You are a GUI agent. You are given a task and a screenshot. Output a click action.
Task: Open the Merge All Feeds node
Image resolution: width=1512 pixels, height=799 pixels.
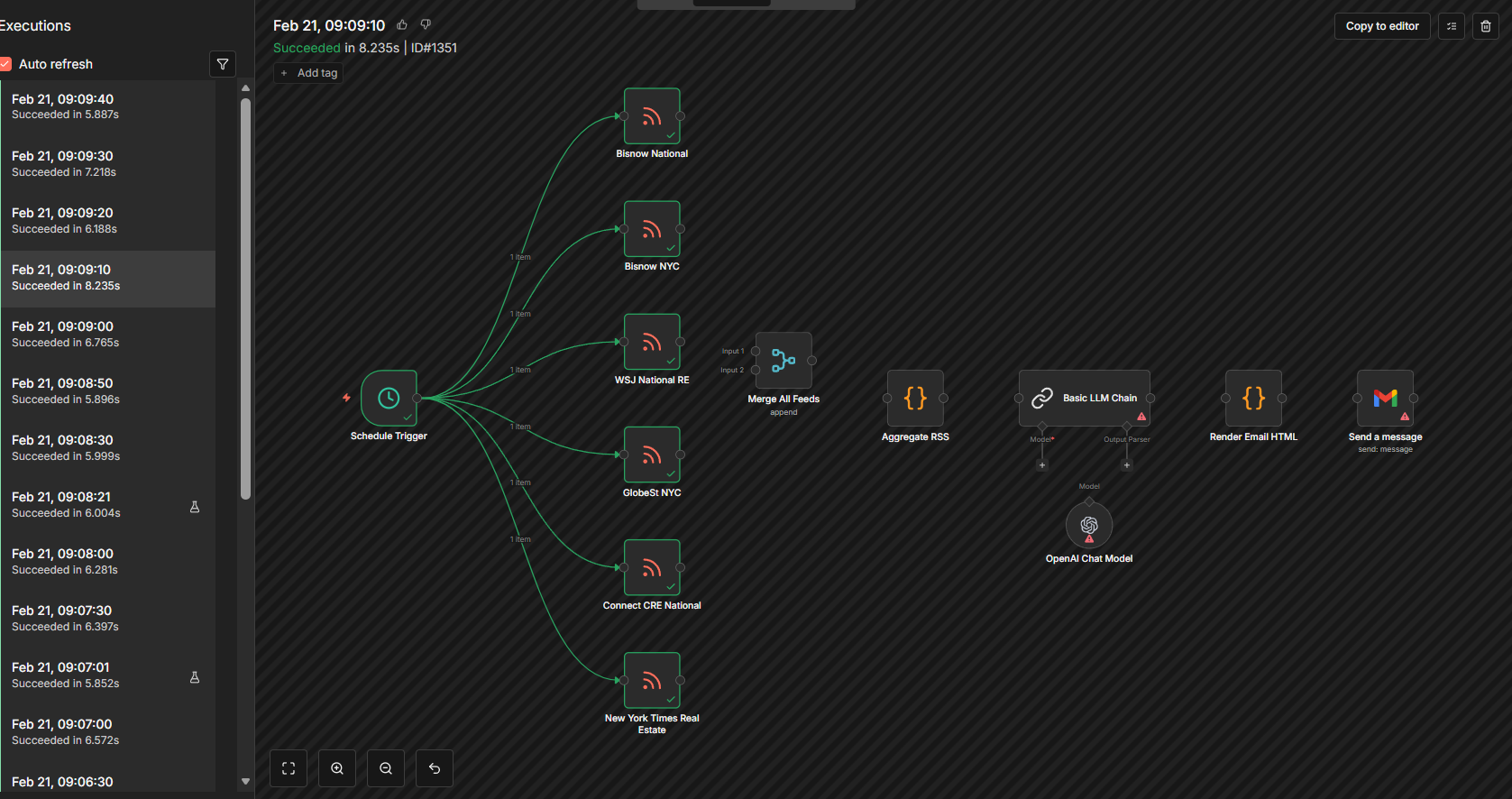783,361
